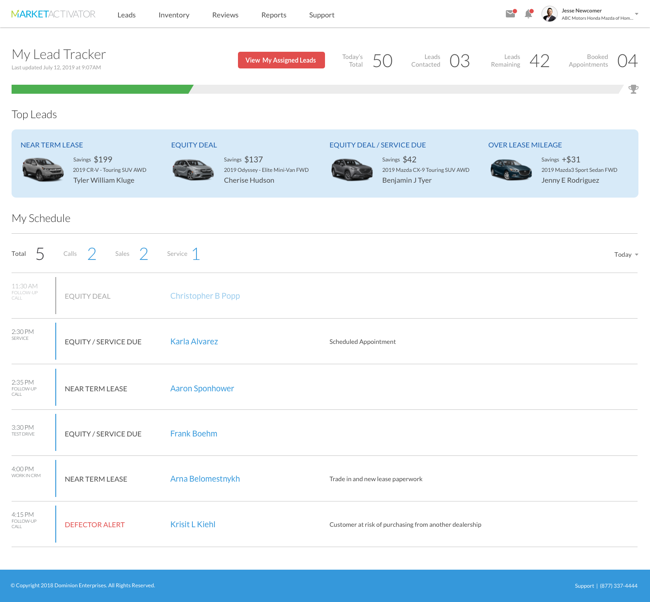The height and width of the screenshot is (602, 650).
Task: Open Karla Alvarez's lead record
Action: click(194, 342)
